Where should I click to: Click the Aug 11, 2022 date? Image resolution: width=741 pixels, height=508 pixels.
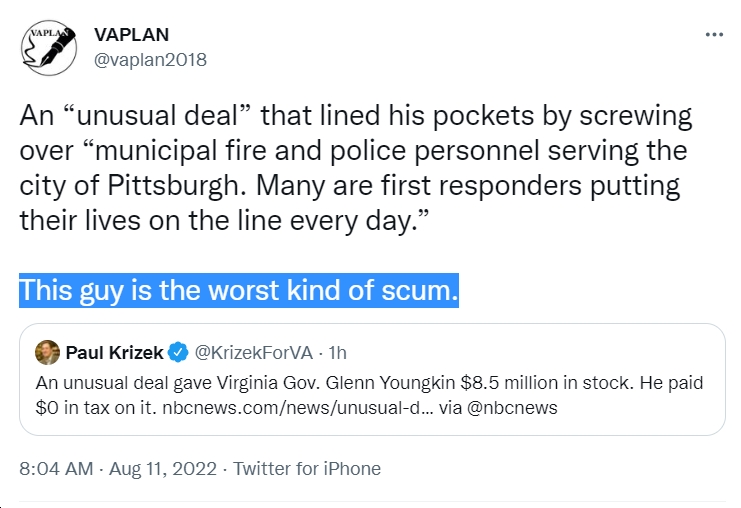(x=163, y=469)
